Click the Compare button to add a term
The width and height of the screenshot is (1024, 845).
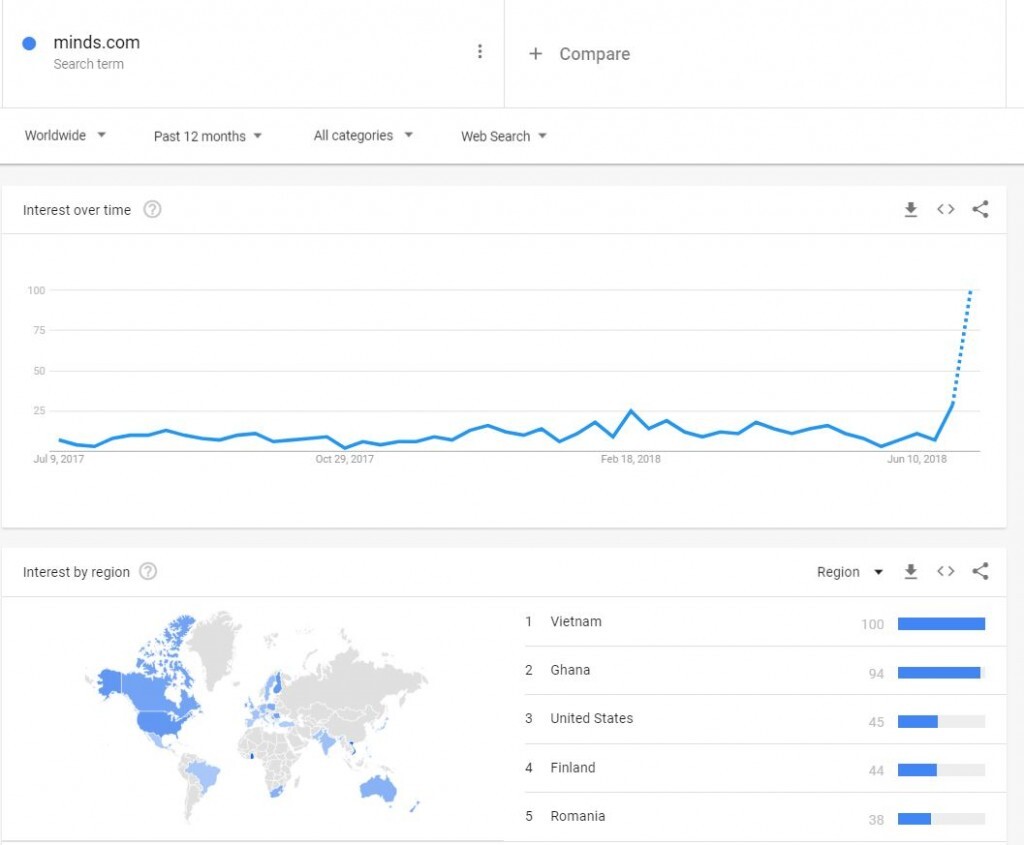point(581,54)
